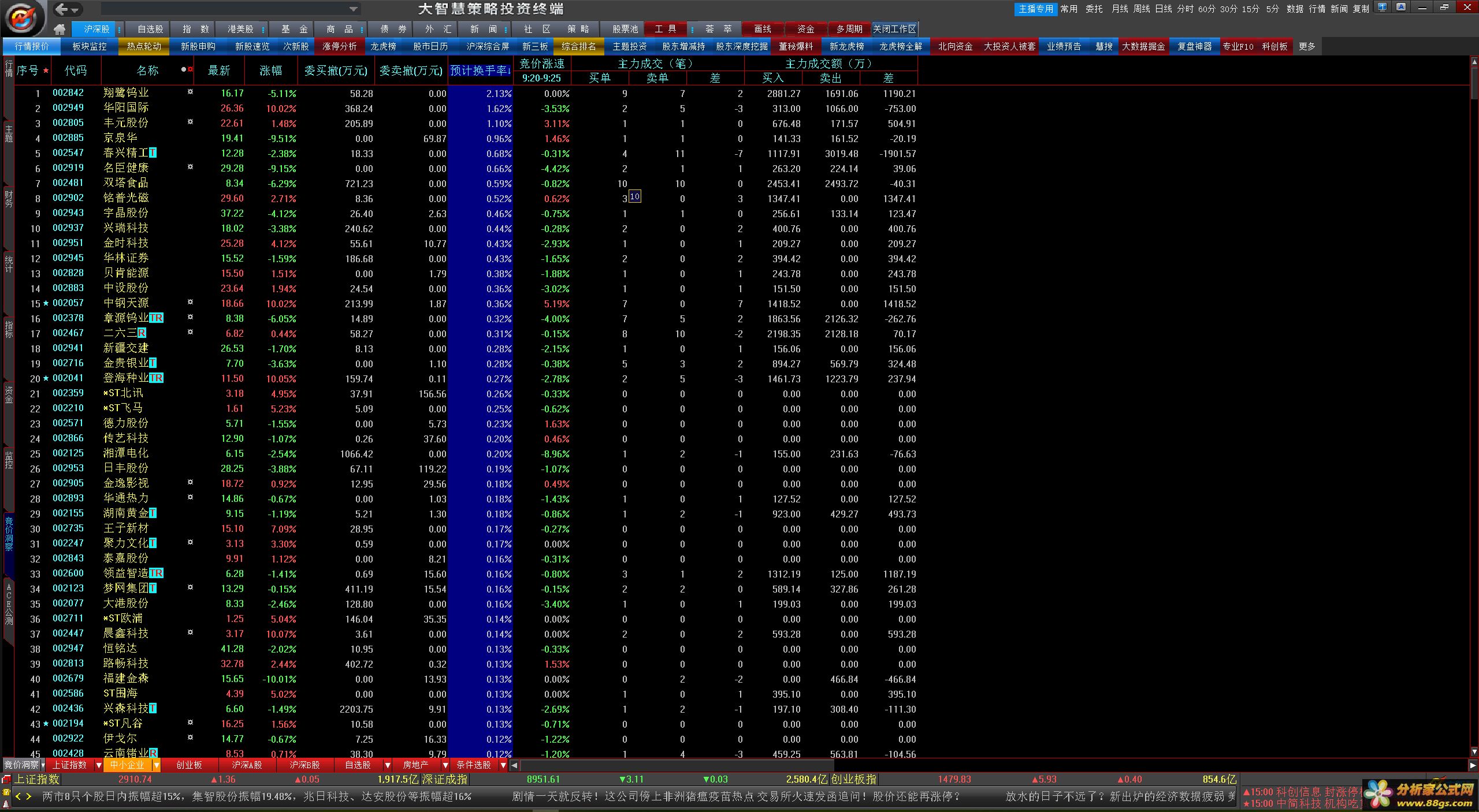Expand the 自选股 bottom tab dropdown arrow
1479x812 pixels.
click(388, 765)
